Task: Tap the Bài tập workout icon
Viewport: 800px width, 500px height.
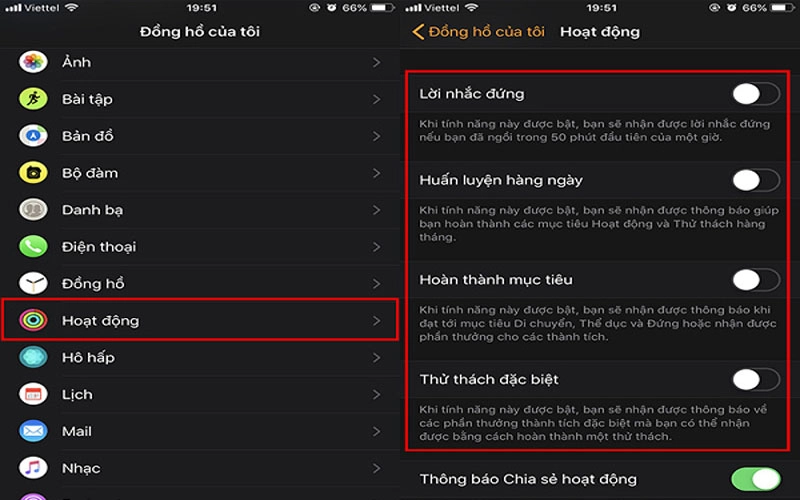Action: [x=33, y=99]
